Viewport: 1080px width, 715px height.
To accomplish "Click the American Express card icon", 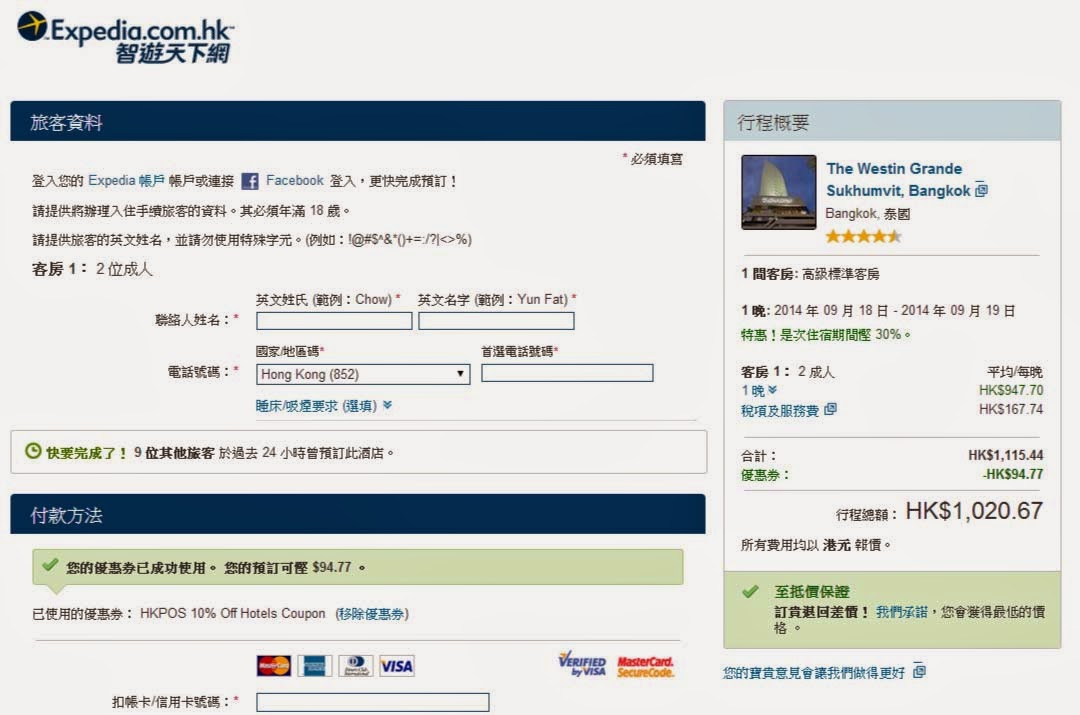I will (x=314, y=666).
